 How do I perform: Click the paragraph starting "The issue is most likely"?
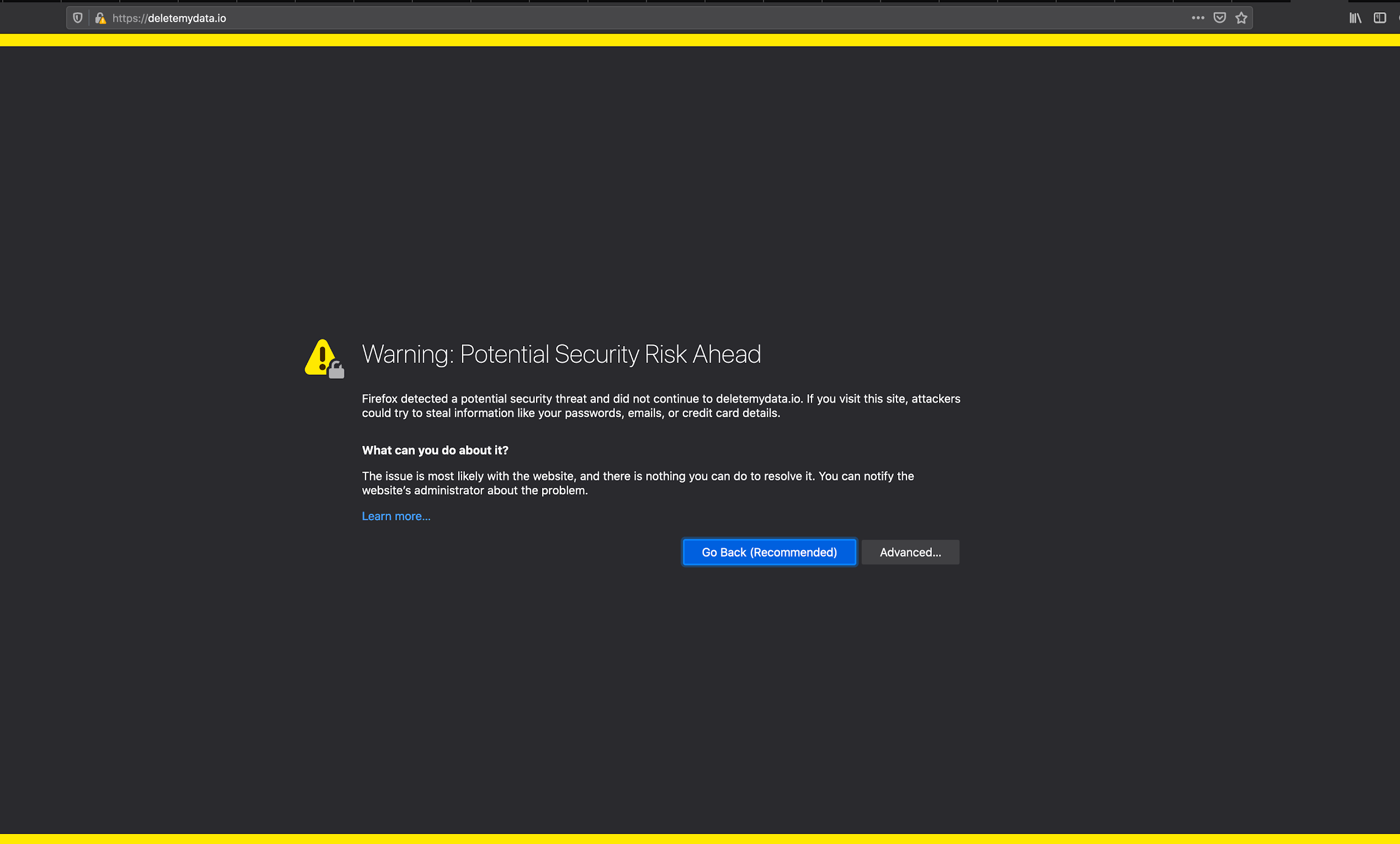pos(637,483)
